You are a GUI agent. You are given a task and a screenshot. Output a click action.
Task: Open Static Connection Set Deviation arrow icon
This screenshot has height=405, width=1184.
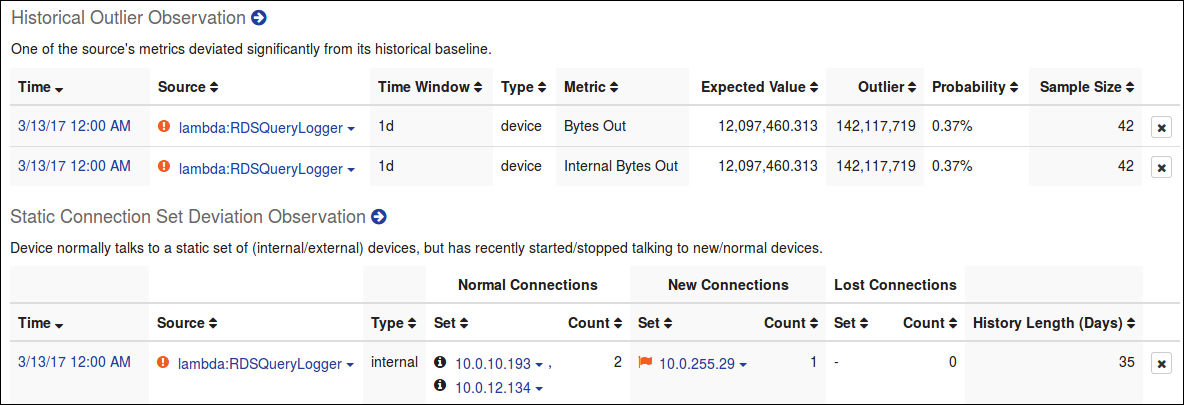coord(379,217)
